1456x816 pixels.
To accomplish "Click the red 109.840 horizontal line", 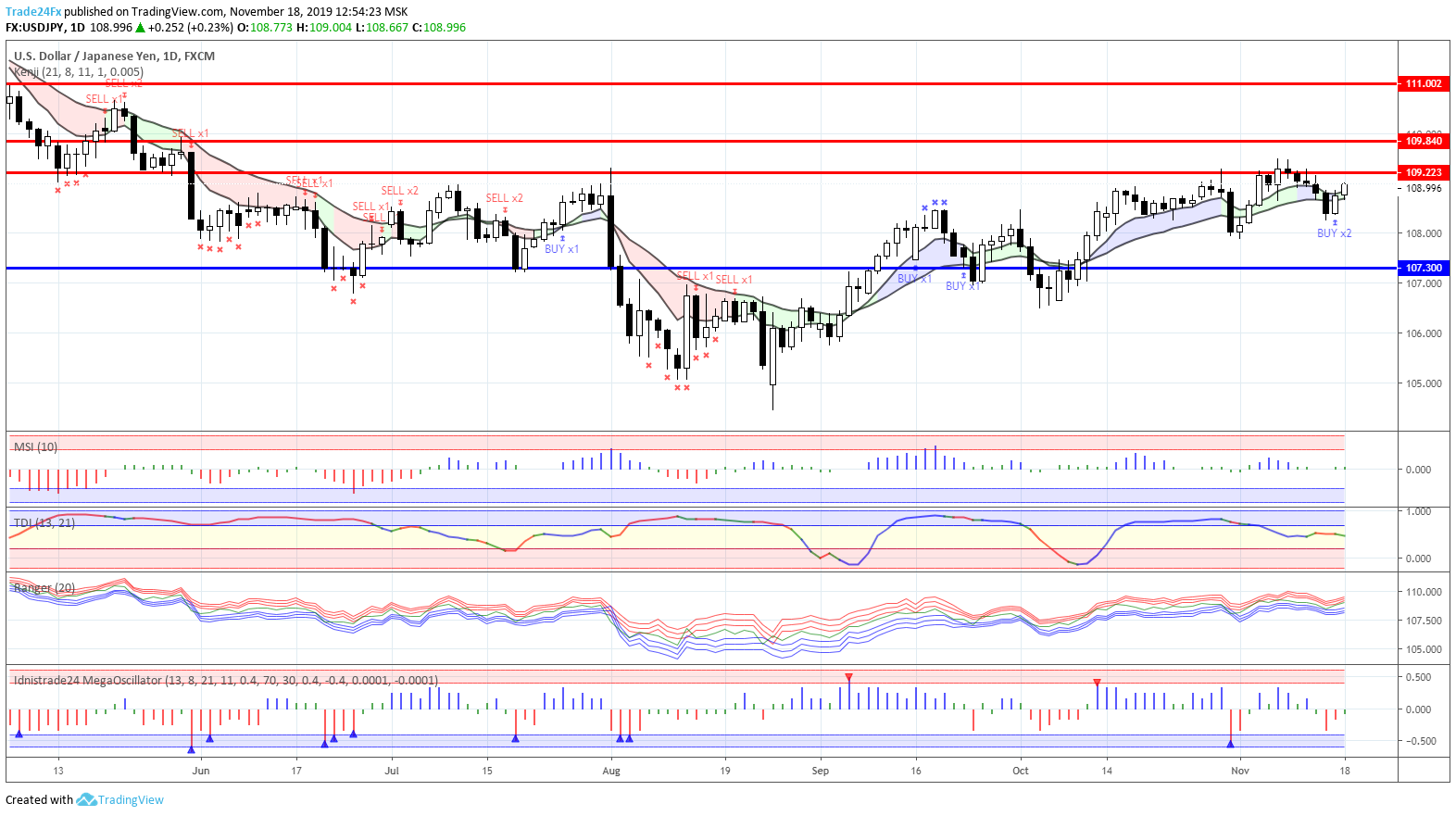I will pyautogui.click(x=701, y=141).
